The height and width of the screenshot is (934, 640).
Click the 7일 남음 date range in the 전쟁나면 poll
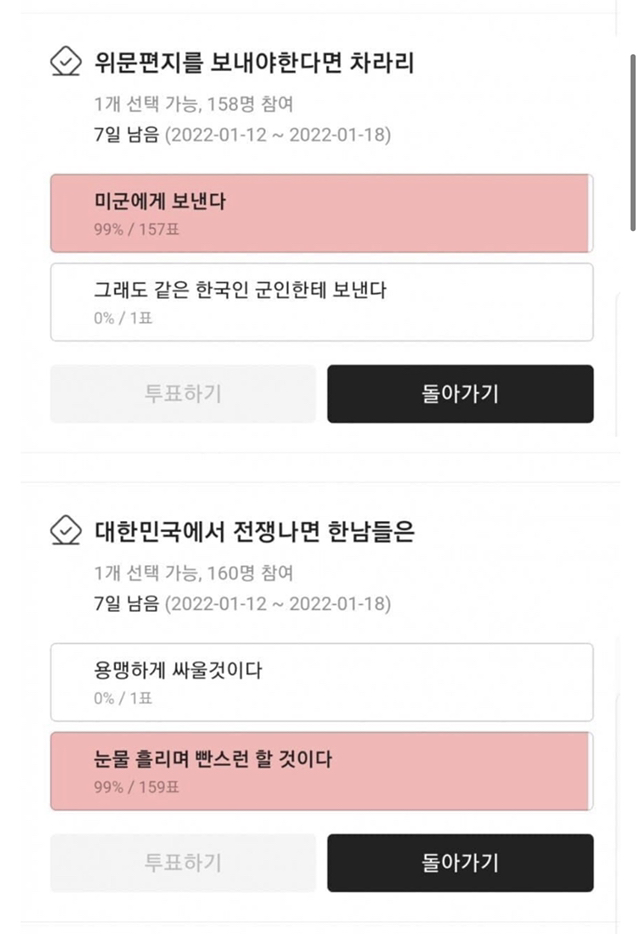(x=241, y=605)
